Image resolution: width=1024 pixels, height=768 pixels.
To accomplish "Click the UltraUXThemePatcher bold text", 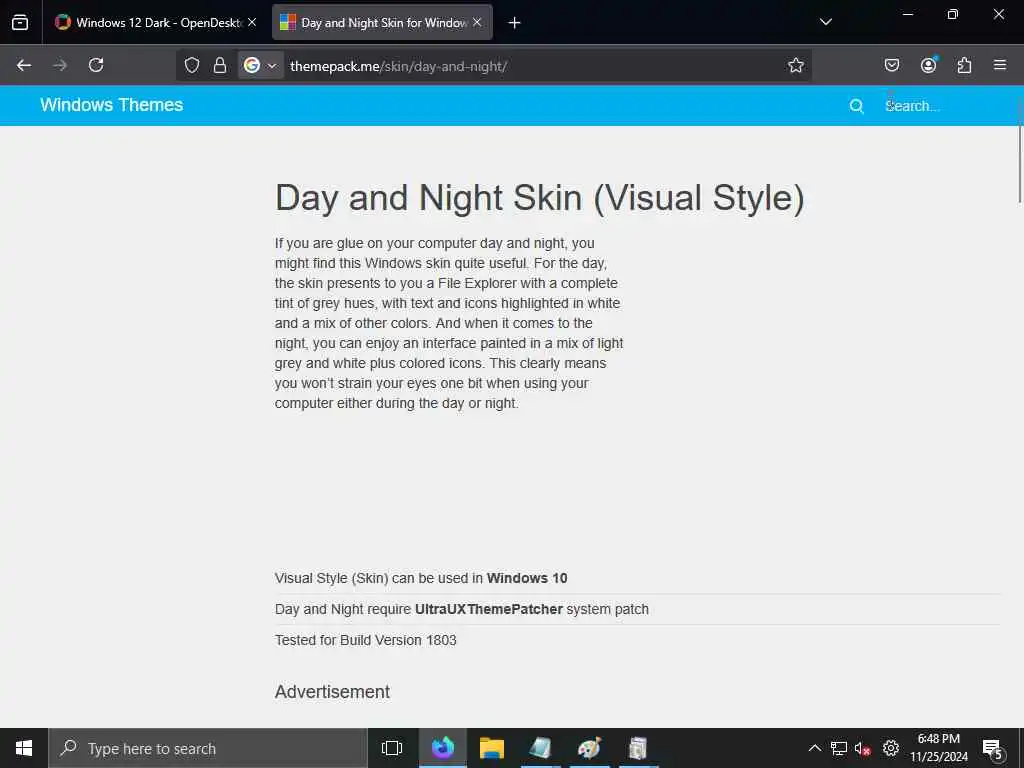I will pos(488,609).
